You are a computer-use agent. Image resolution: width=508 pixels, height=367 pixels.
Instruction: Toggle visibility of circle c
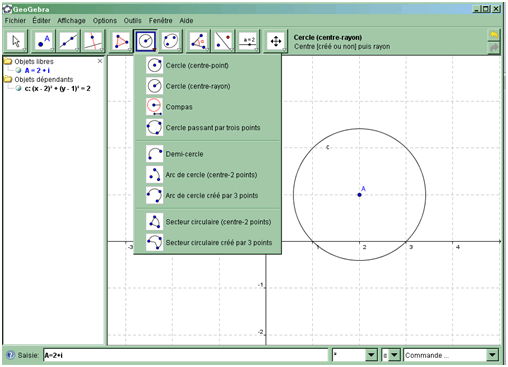18,88
